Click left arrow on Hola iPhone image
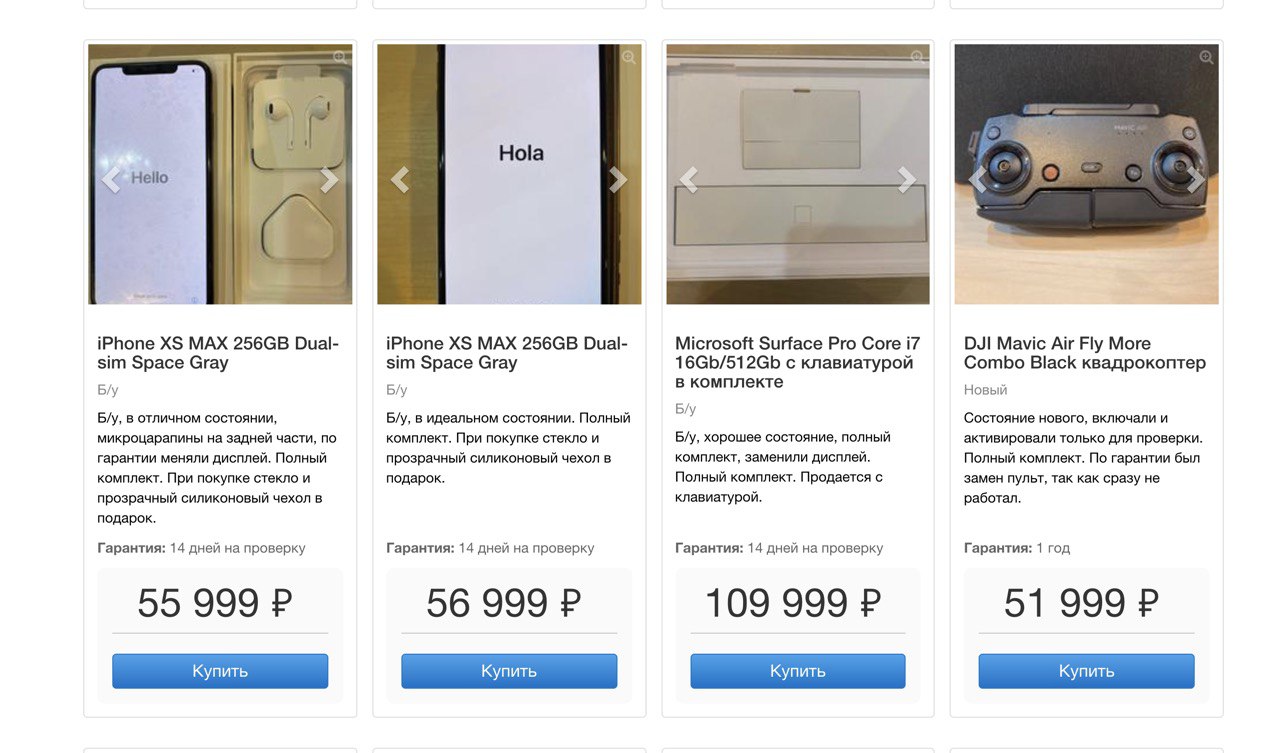 (400, 180)
